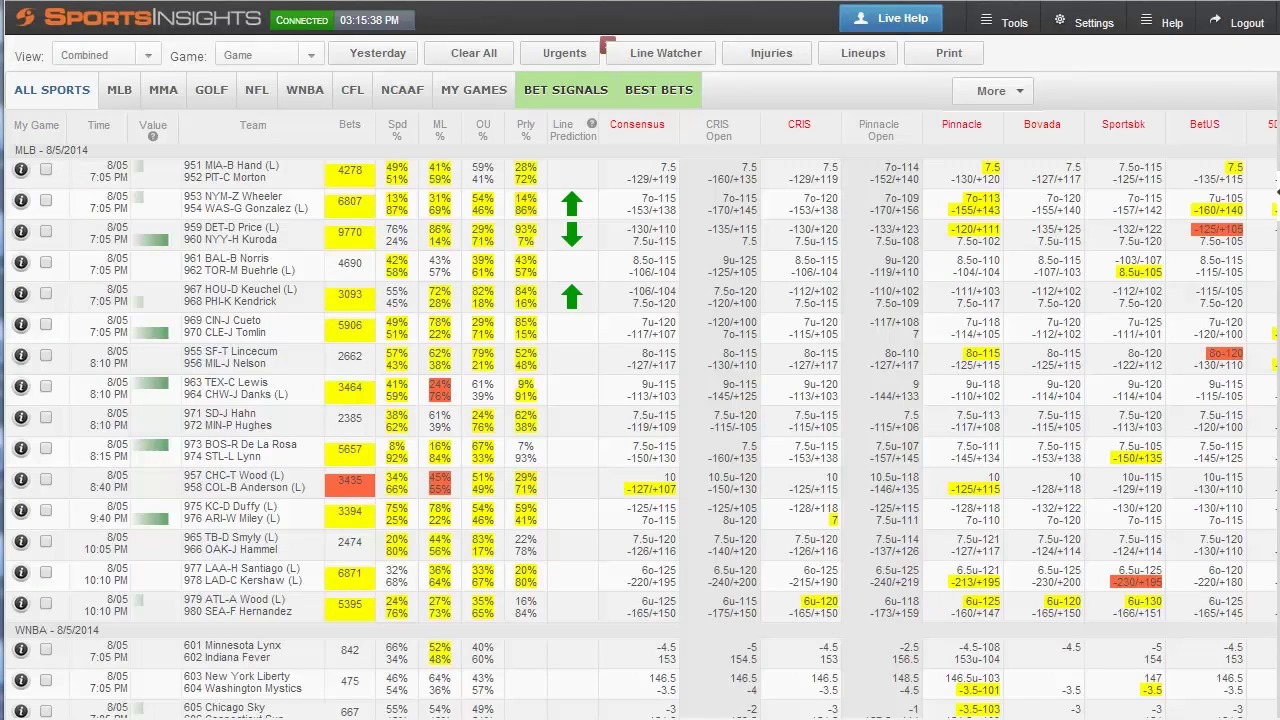Viewport: 1280px width, 720px height.
Task: Check My Game box for TEX-C Lewis
Action: (46, 387)
